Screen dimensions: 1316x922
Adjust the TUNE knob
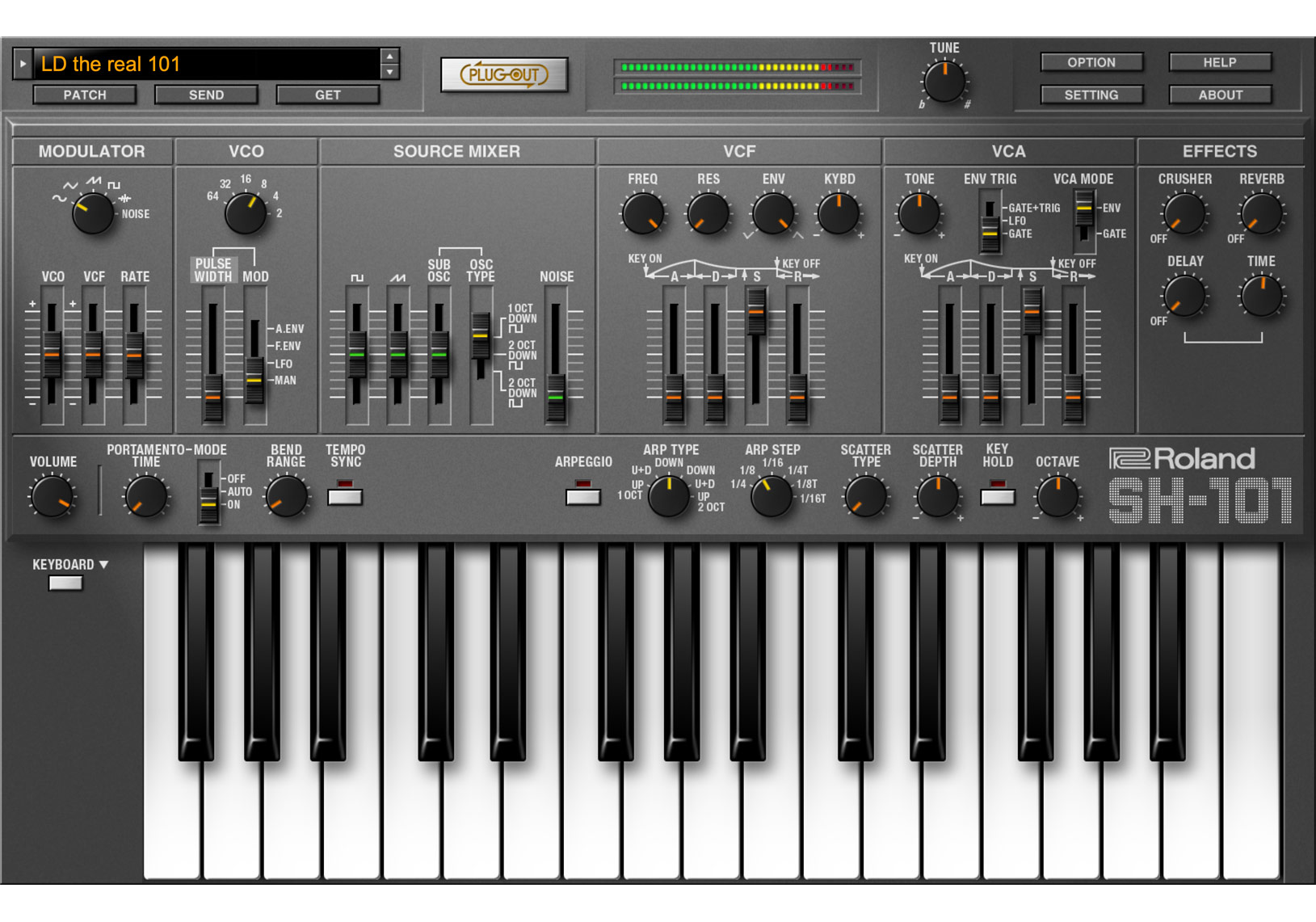tap(944, 82)
